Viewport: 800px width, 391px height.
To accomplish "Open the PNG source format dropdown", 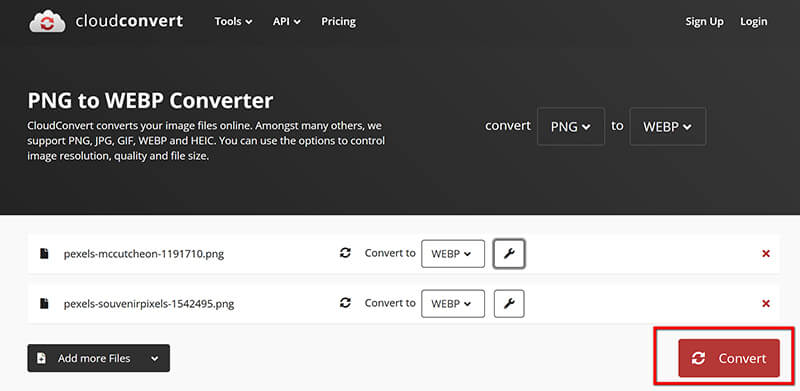I will point(571,127).
